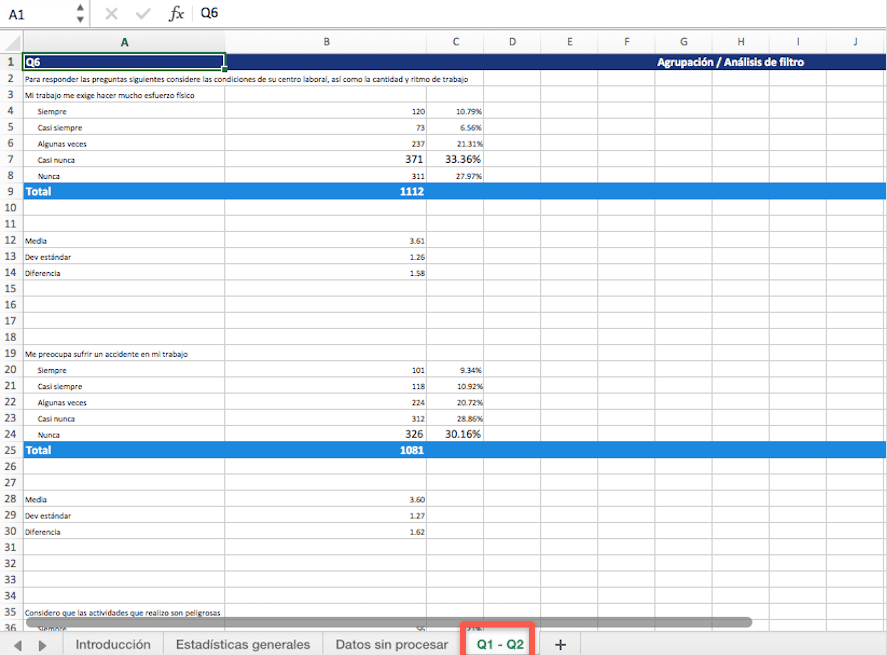Select column B by clicking its header
Viewport: 887px width, 655px height.
326,42
